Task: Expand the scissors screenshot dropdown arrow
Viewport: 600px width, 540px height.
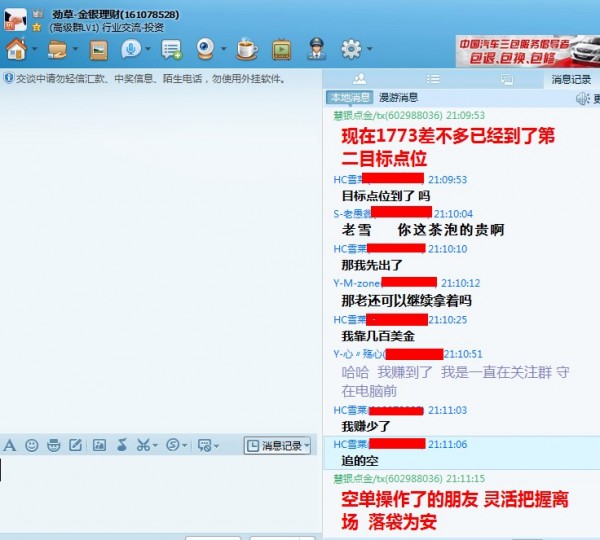Action: [155, 445]
